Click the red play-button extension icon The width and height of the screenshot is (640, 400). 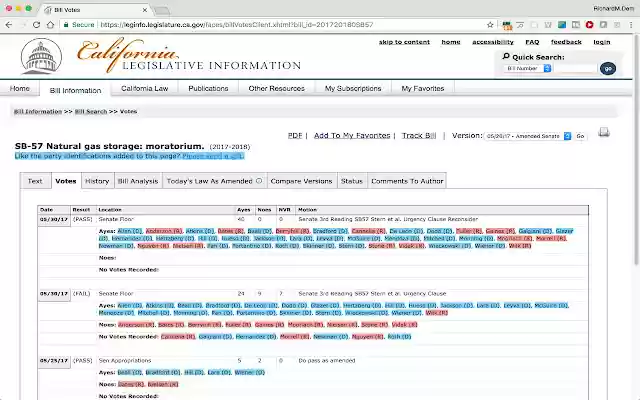pos(589,25)
